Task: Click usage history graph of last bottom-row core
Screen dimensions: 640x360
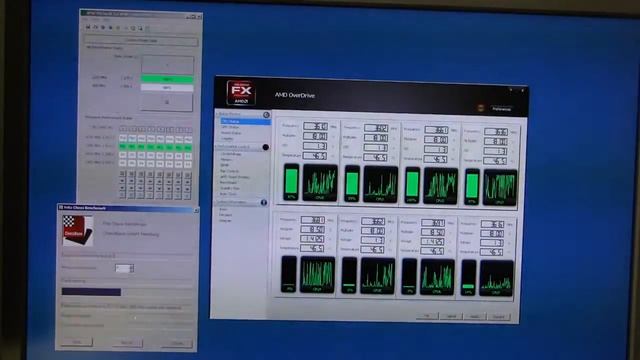Action: [496, 278]
